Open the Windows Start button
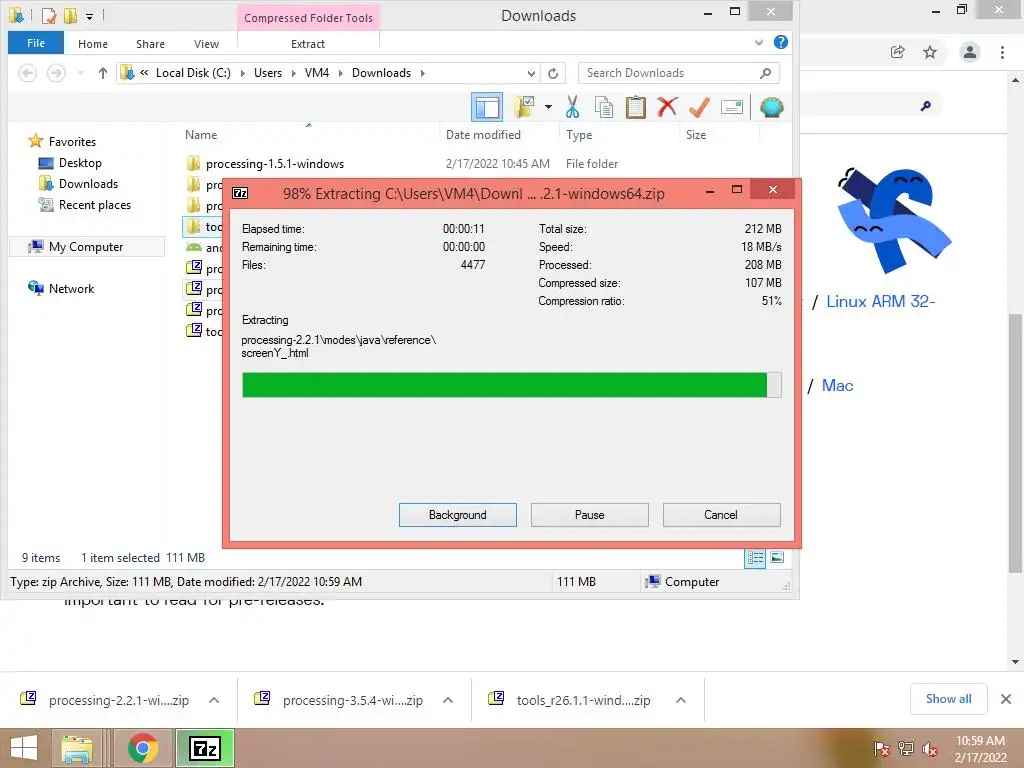The height and width of the screenshot is (768, 1024). tap(24, 748)
